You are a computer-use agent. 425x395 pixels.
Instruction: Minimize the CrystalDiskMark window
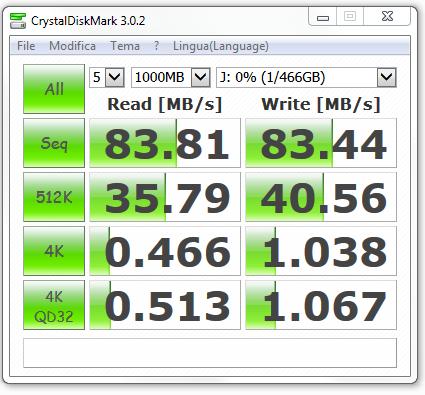click(x=323, y=16)
